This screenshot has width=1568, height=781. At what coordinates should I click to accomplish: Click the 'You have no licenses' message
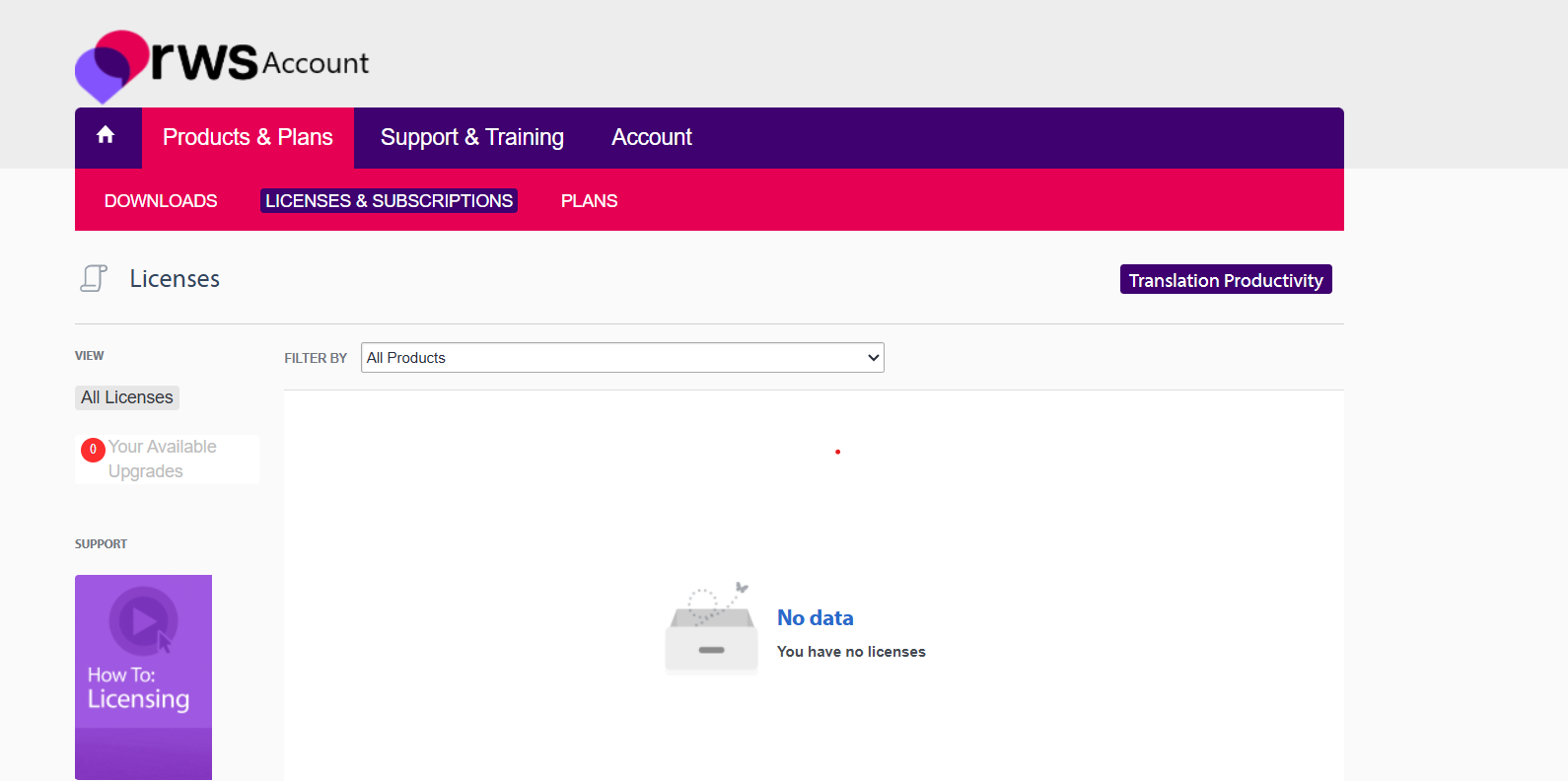[851, 652]
